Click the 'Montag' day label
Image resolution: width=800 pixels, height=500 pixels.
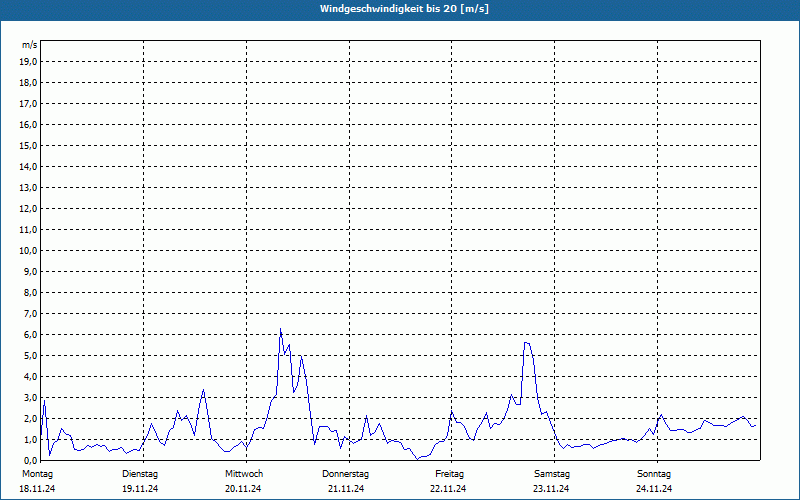click(37, 473)
